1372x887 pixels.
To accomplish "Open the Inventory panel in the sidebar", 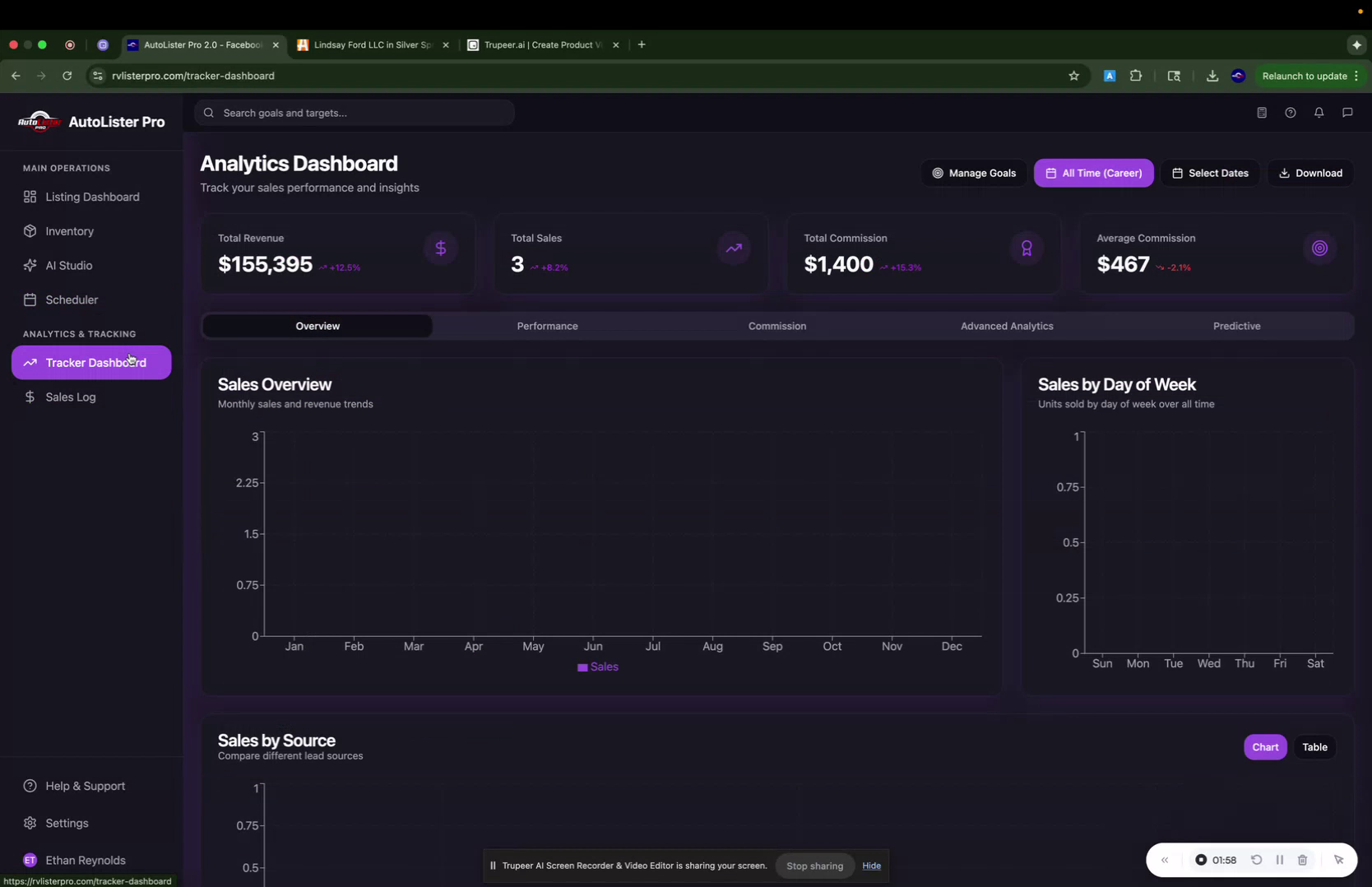I will pyautogui.click(x=69, y=231).
